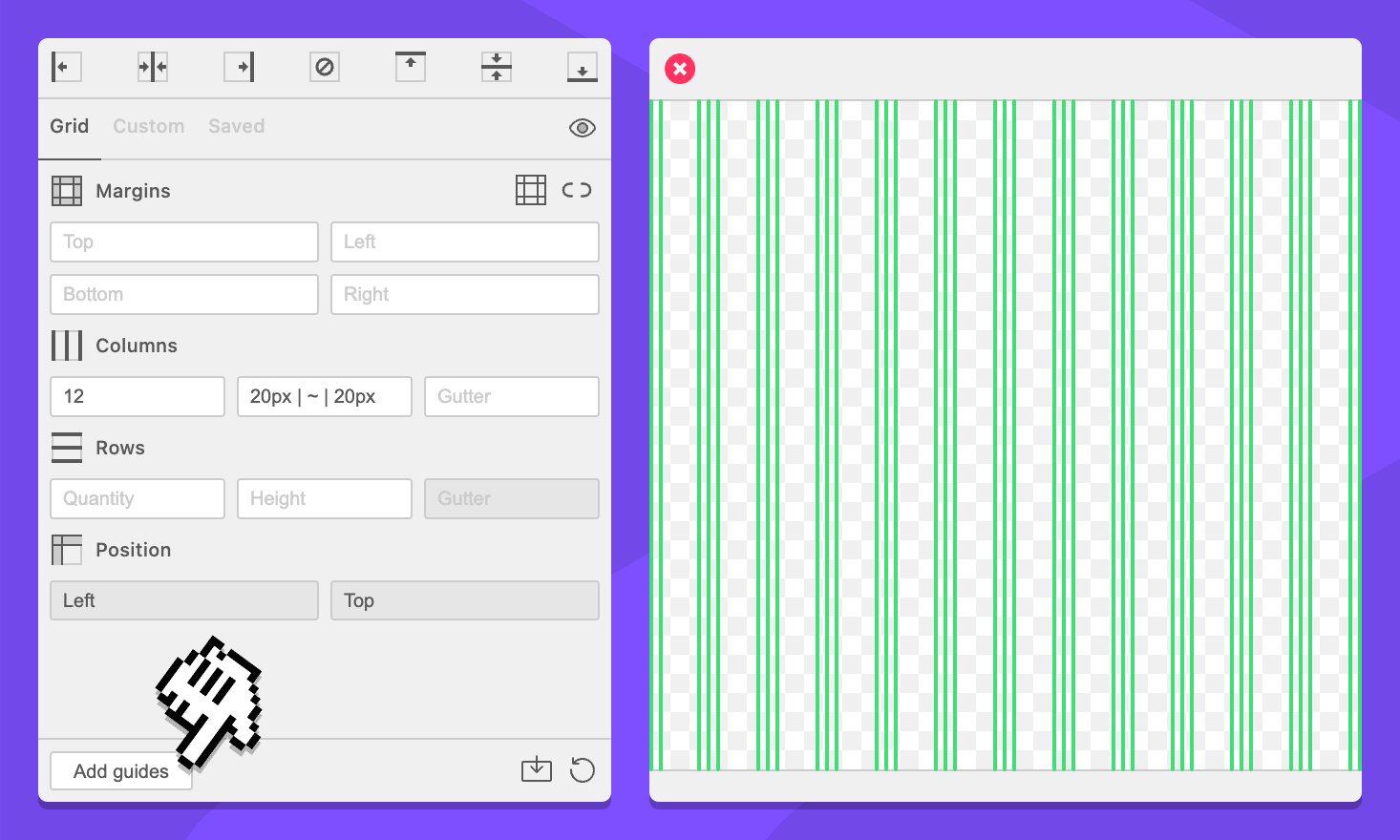The image size is (1400, 840).
Task: Click the Columns Gutter input field
Action: click(x=512, y=396)
